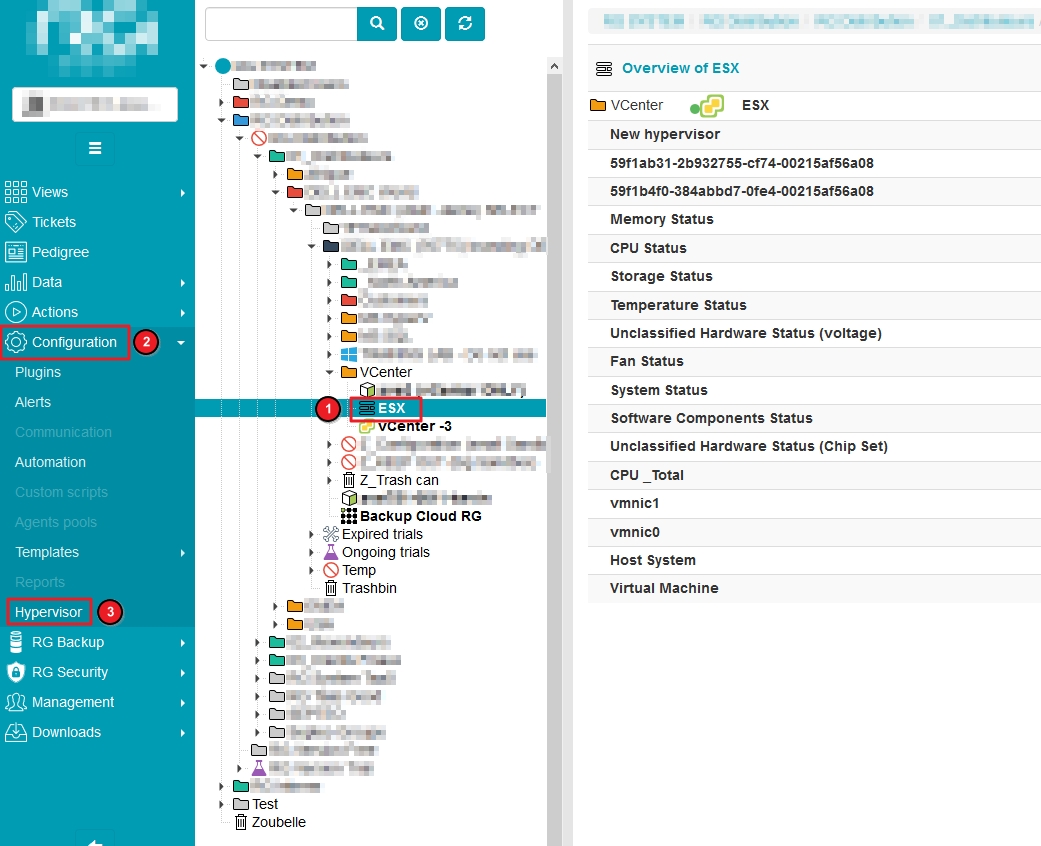Select the ESX node in tree
Image resolution: width=1041 pixels, height=846 pixels.
391,408
